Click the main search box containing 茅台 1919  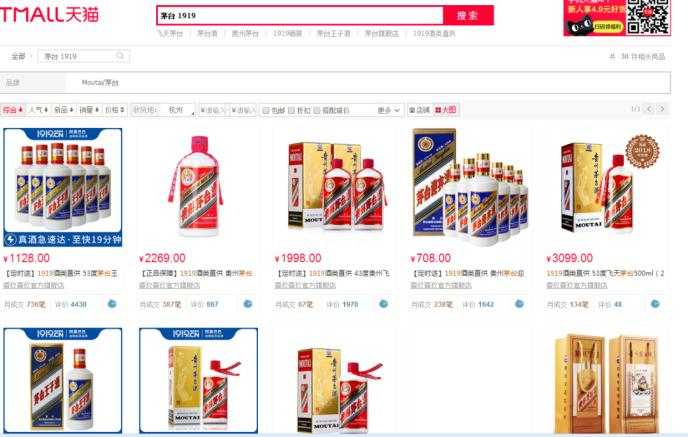300,15
